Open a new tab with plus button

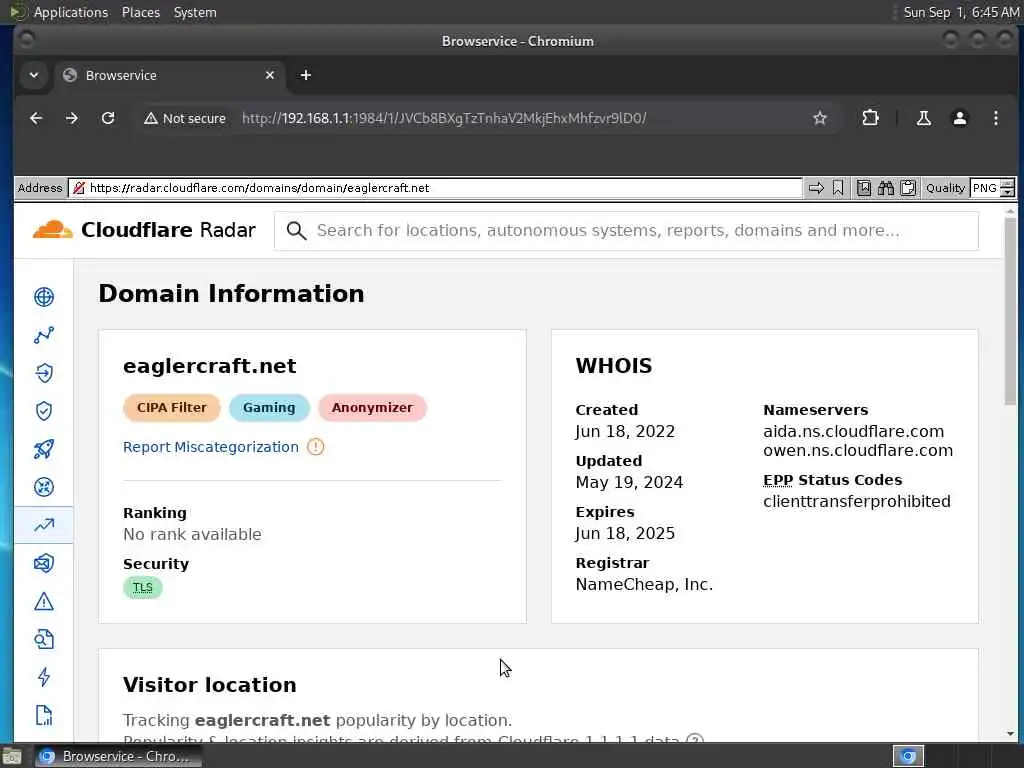coord(306,75)
